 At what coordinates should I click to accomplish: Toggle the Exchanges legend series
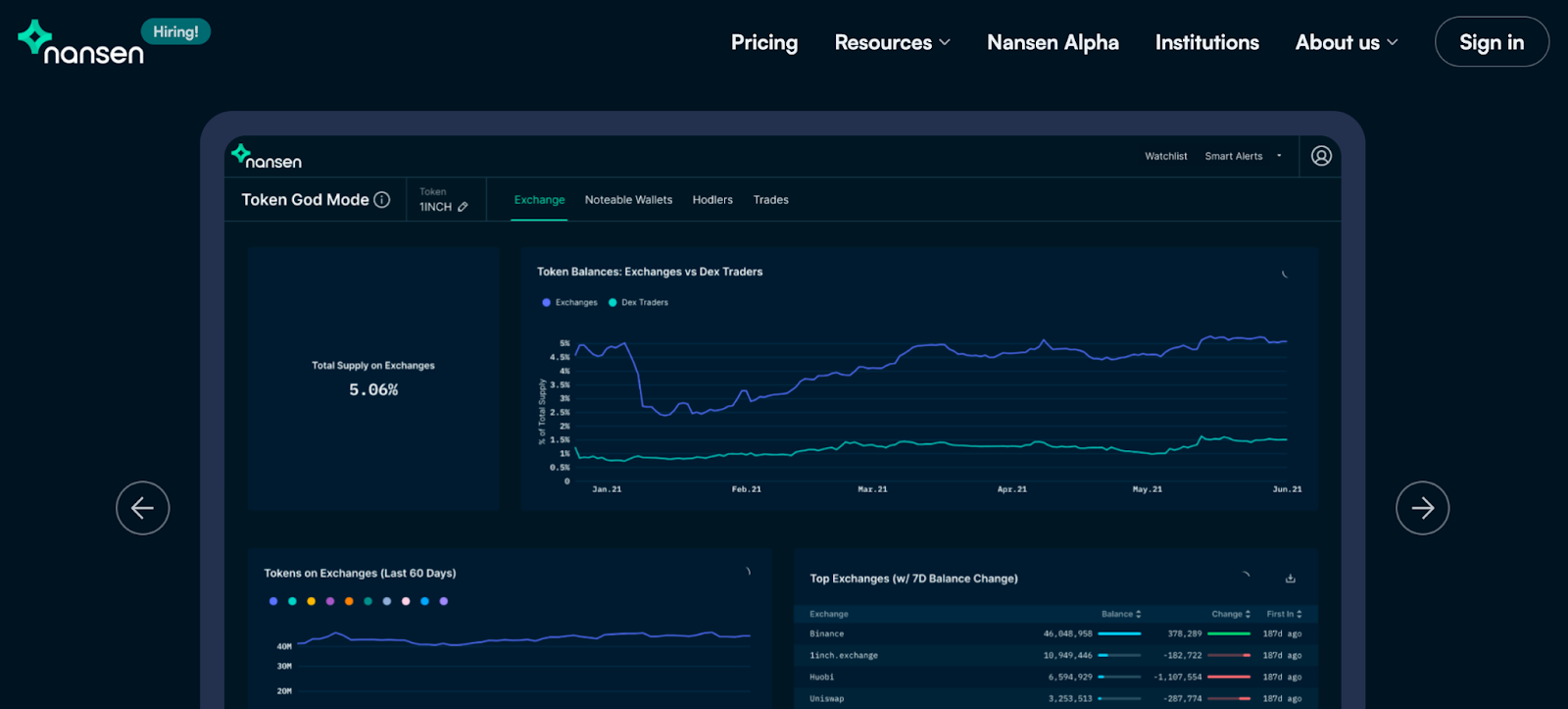coord(569,302)
